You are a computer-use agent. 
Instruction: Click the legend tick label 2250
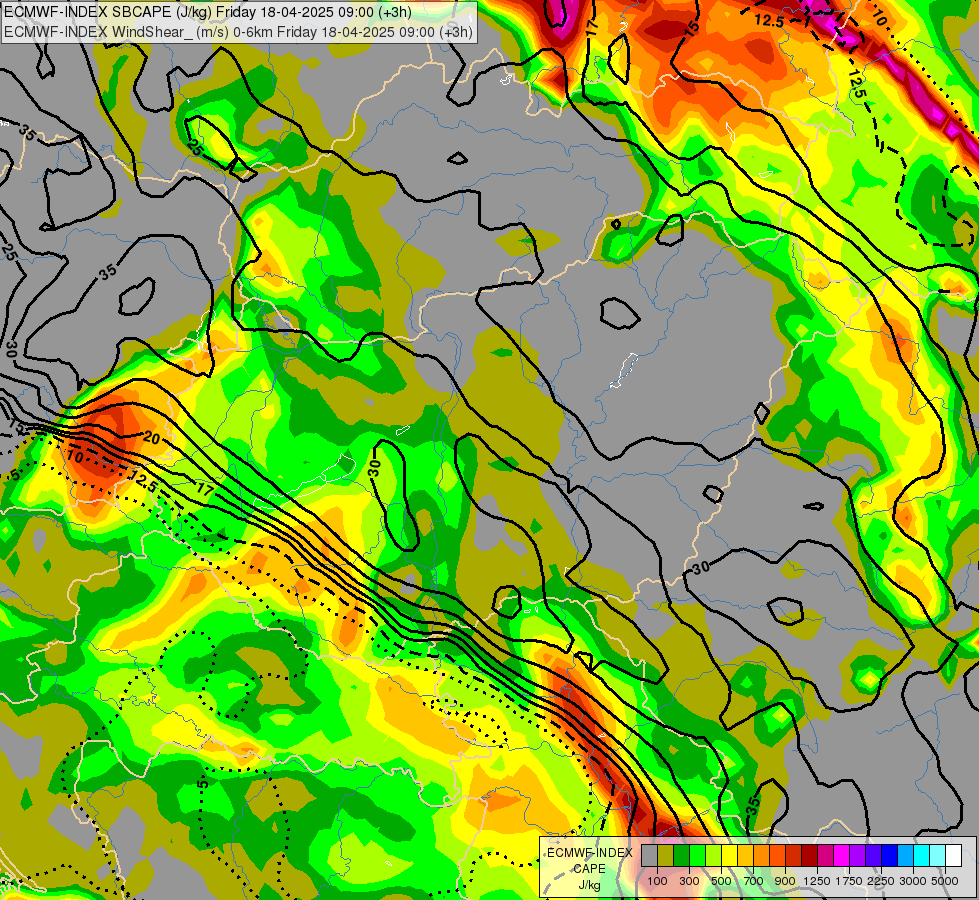pyautogui.click(x=881, y=881)
